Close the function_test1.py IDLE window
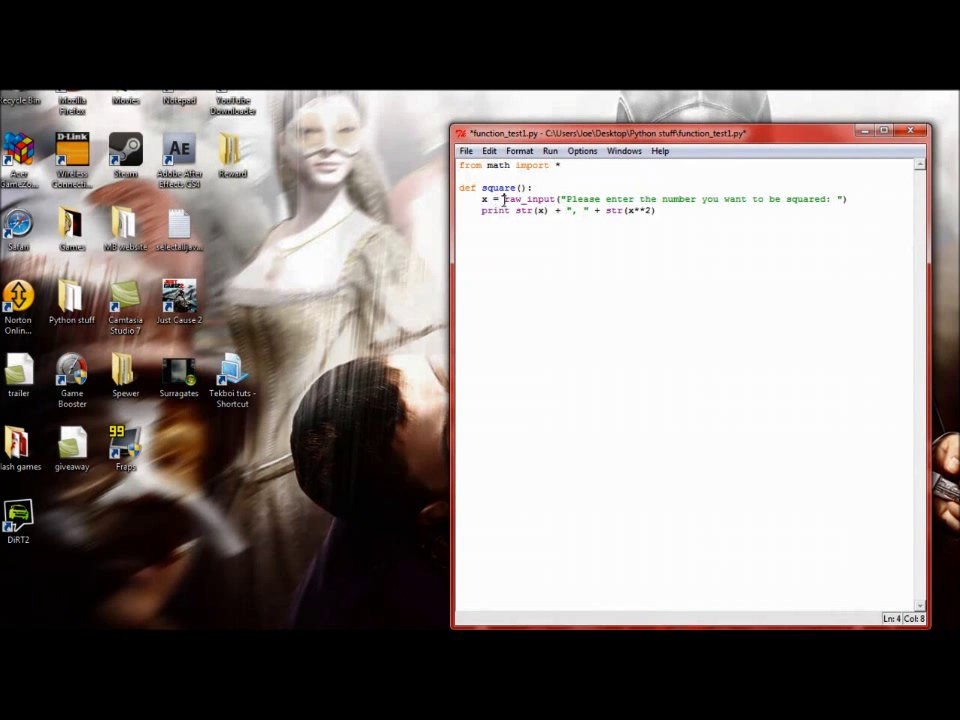The width and height of the screenshot is (960, 720). pyautogui.click(x=910, y=130)
